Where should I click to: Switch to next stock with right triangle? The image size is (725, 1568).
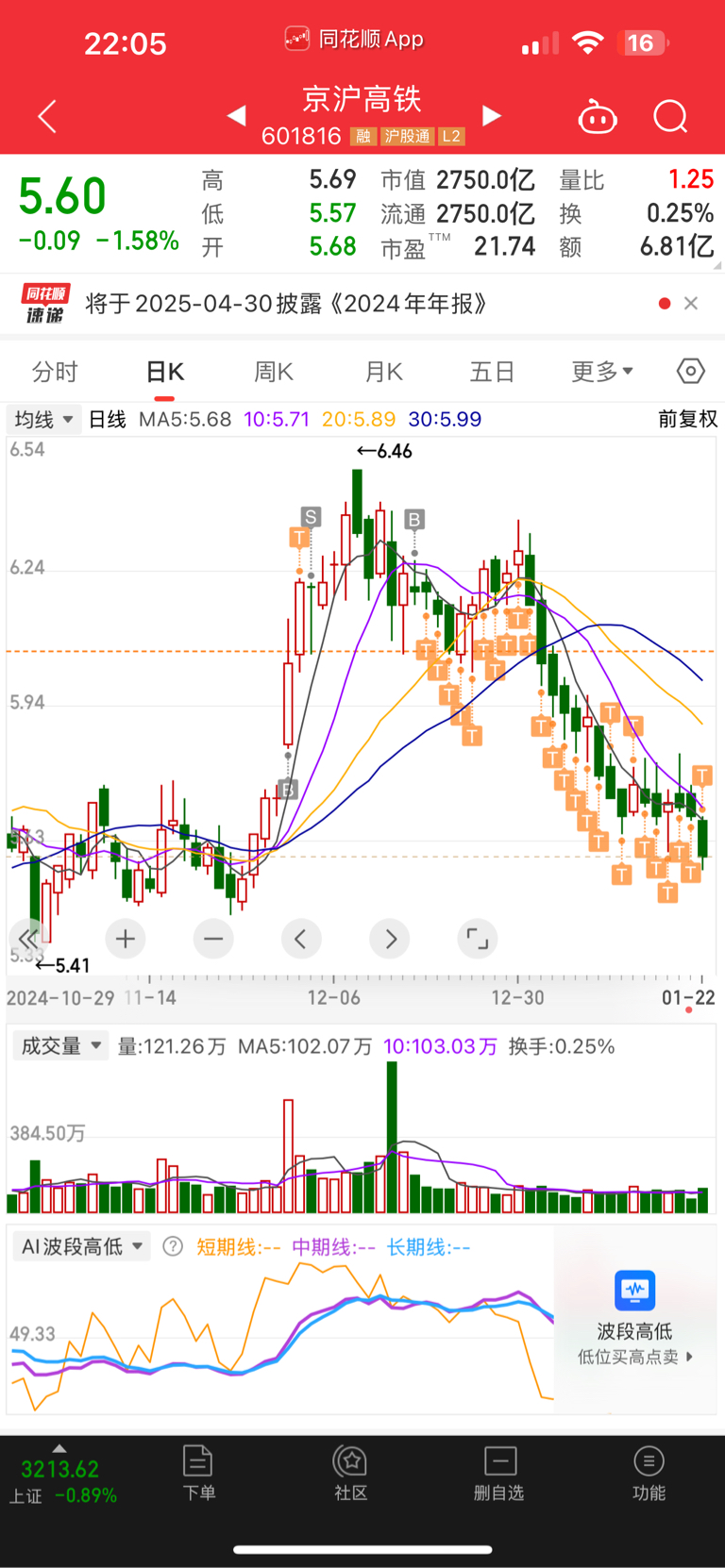491,115
